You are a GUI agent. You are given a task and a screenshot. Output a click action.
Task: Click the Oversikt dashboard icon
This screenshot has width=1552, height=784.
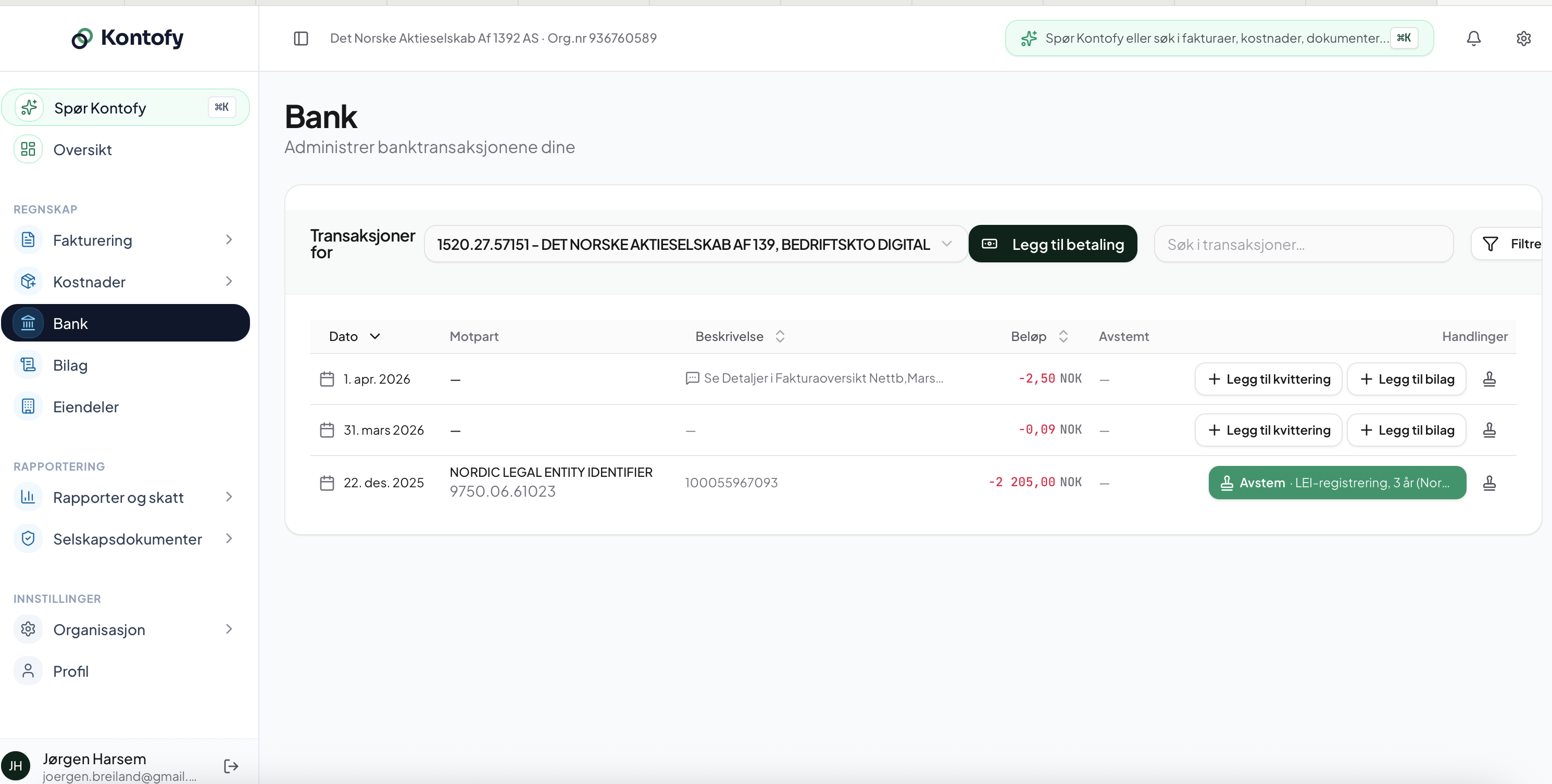point(28,149)
